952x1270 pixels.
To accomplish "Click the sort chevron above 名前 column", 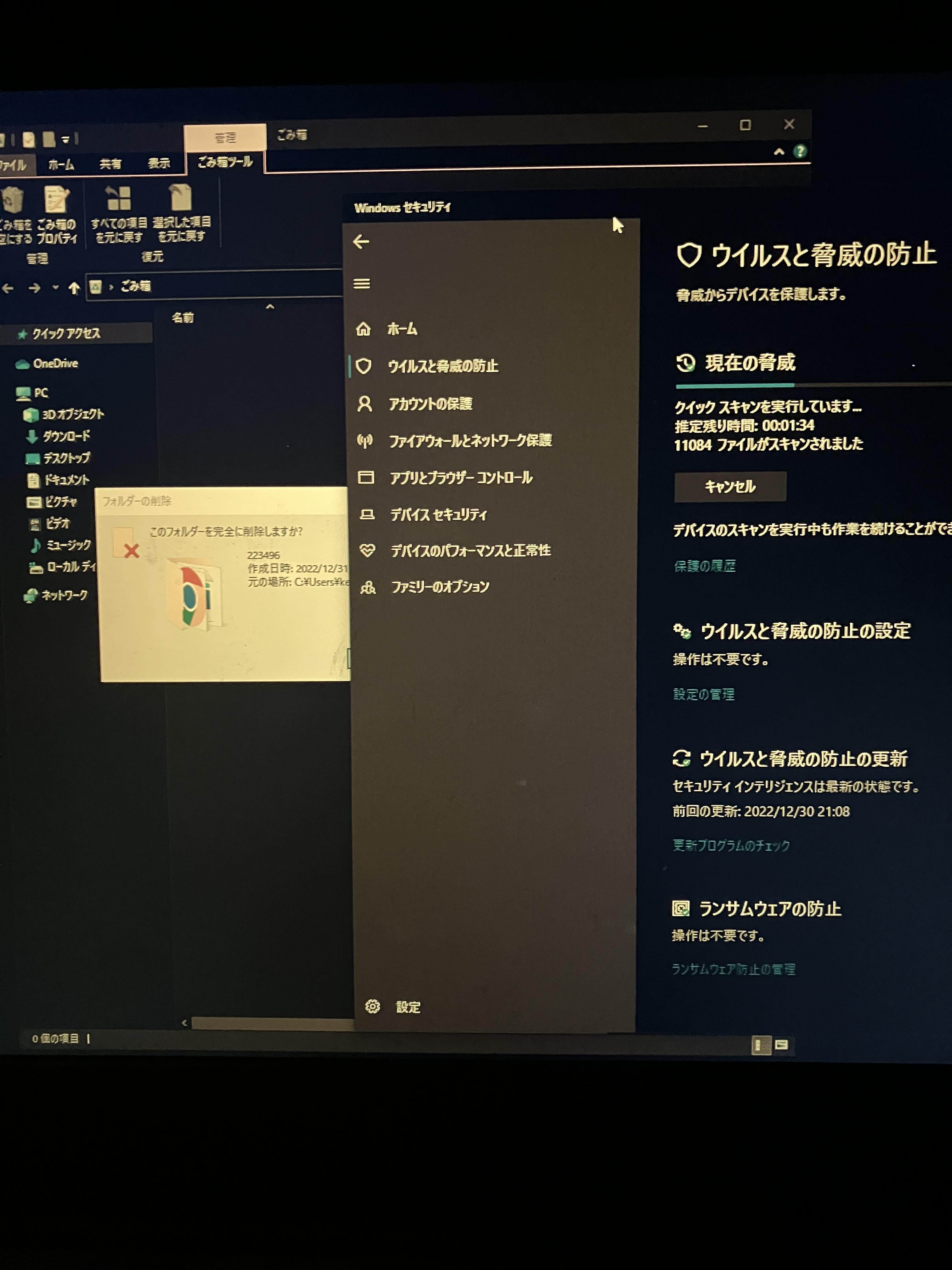I will (270, 307).
